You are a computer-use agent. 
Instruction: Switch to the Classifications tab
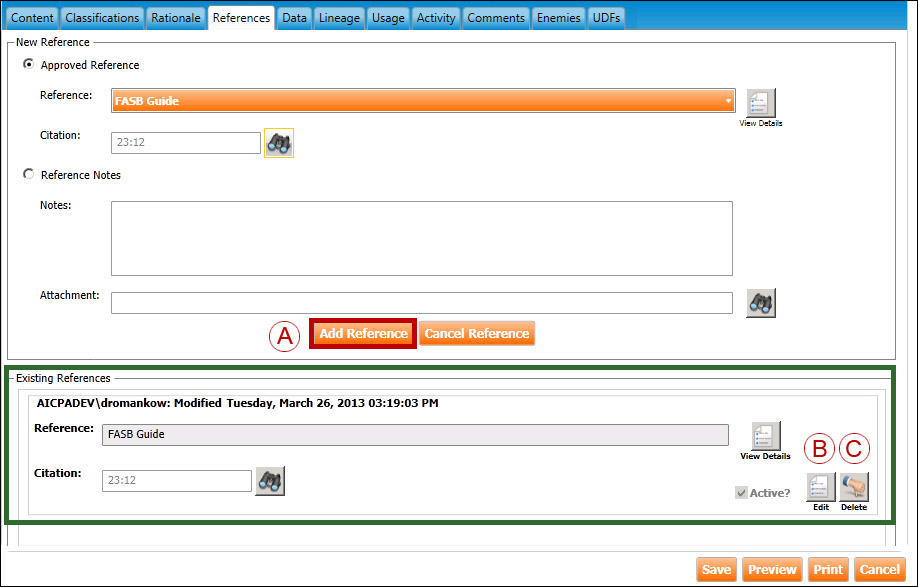pyautogui.click(x=102, y=18)
